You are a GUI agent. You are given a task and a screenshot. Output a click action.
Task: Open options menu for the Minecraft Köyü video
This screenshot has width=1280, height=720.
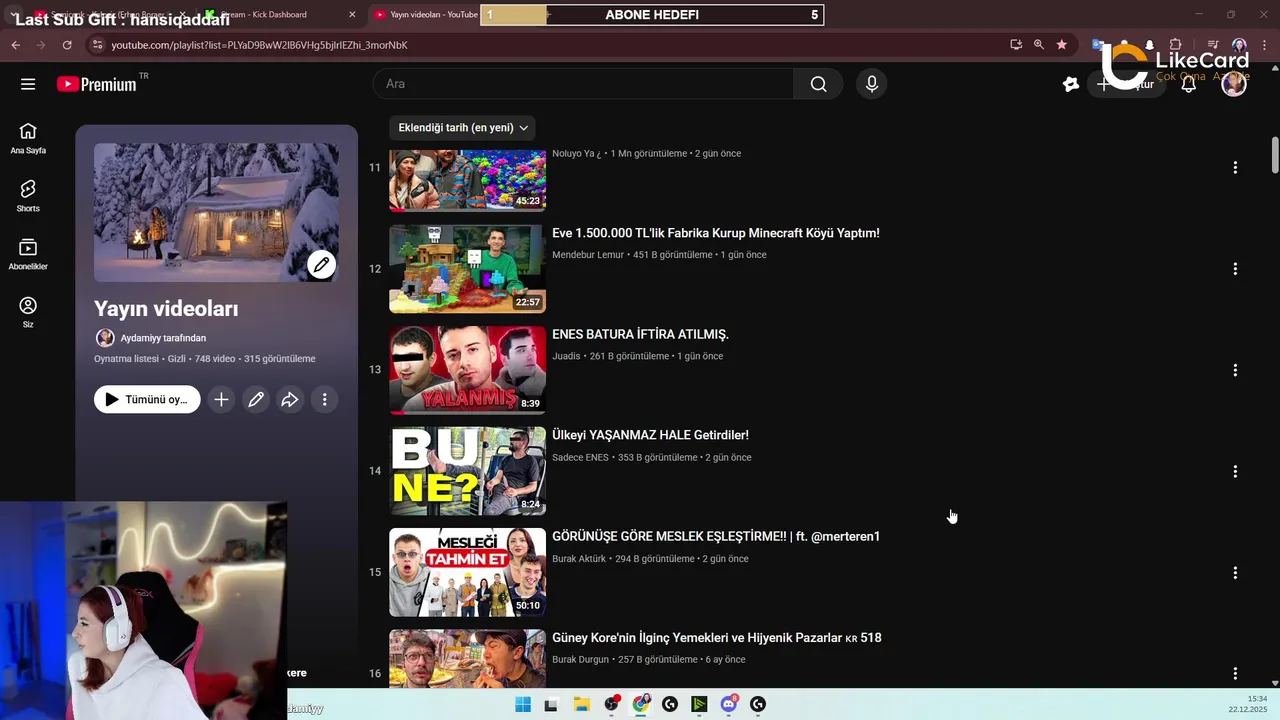1235,269
